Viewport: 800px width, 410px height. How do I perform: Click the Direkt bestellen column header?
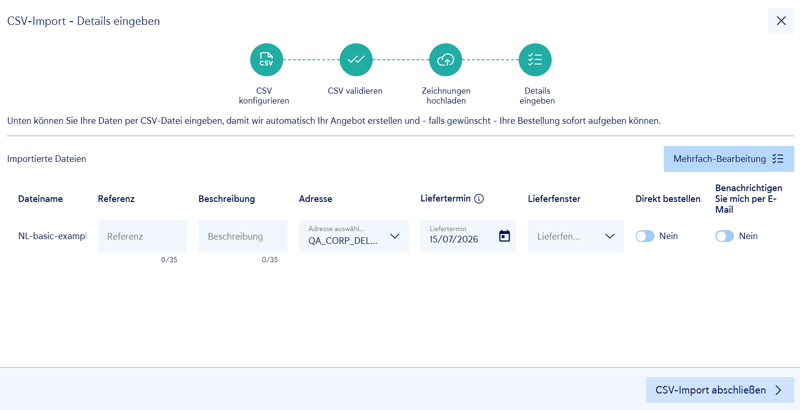pyautogui.click(x=668, y=199)
